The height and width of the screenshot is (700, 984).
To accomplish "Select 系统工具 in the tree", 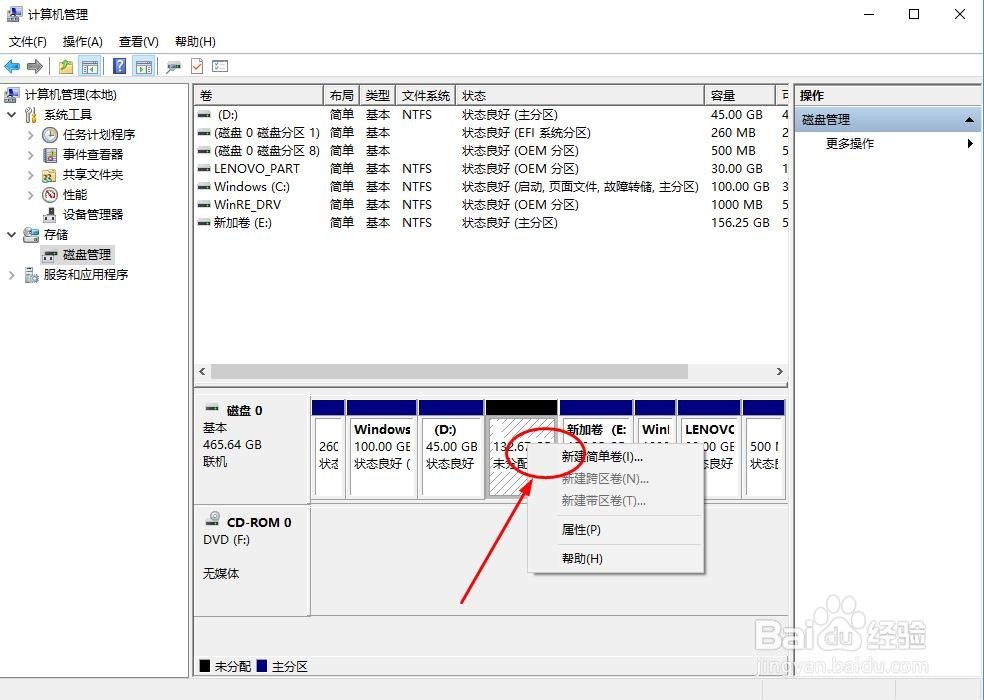I will pyautogui.click(x=68, y=115).
